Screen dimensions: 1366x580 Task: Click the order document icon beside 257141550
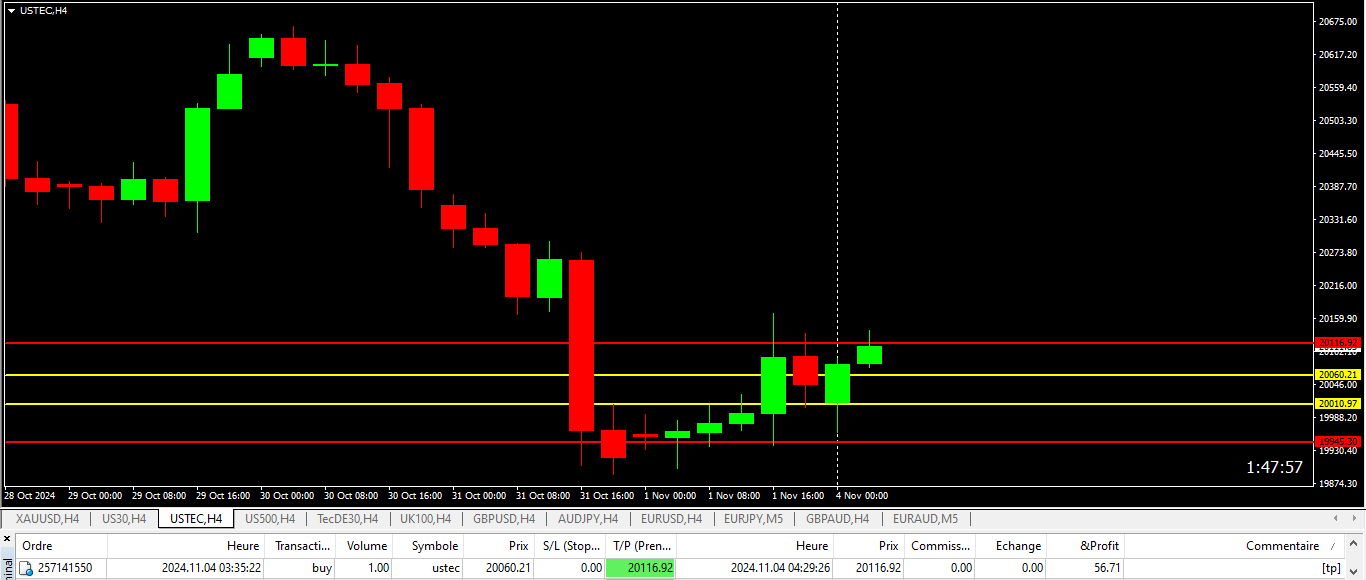pos(26,569)
